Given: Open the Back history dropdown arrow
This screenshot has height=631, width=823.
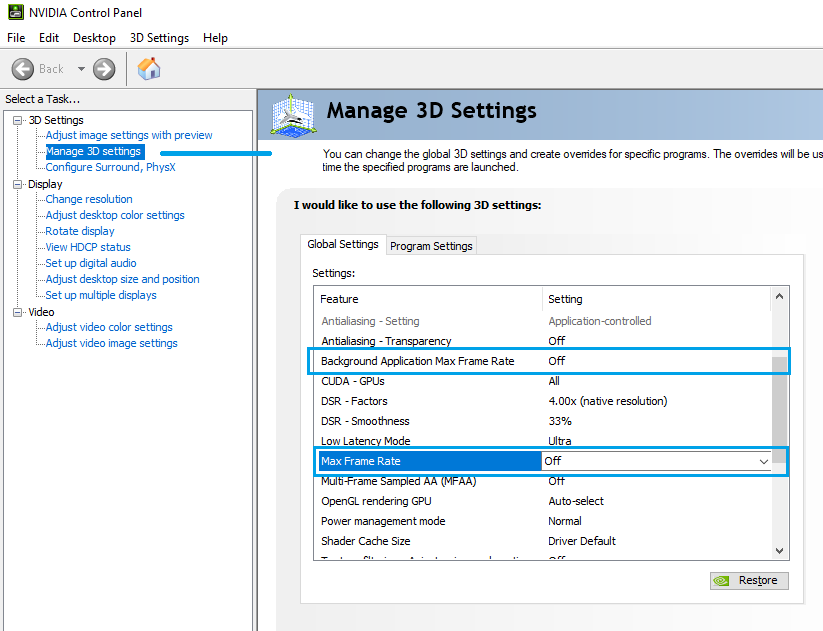Looking at the screenshot, I should tap(81, 69).
